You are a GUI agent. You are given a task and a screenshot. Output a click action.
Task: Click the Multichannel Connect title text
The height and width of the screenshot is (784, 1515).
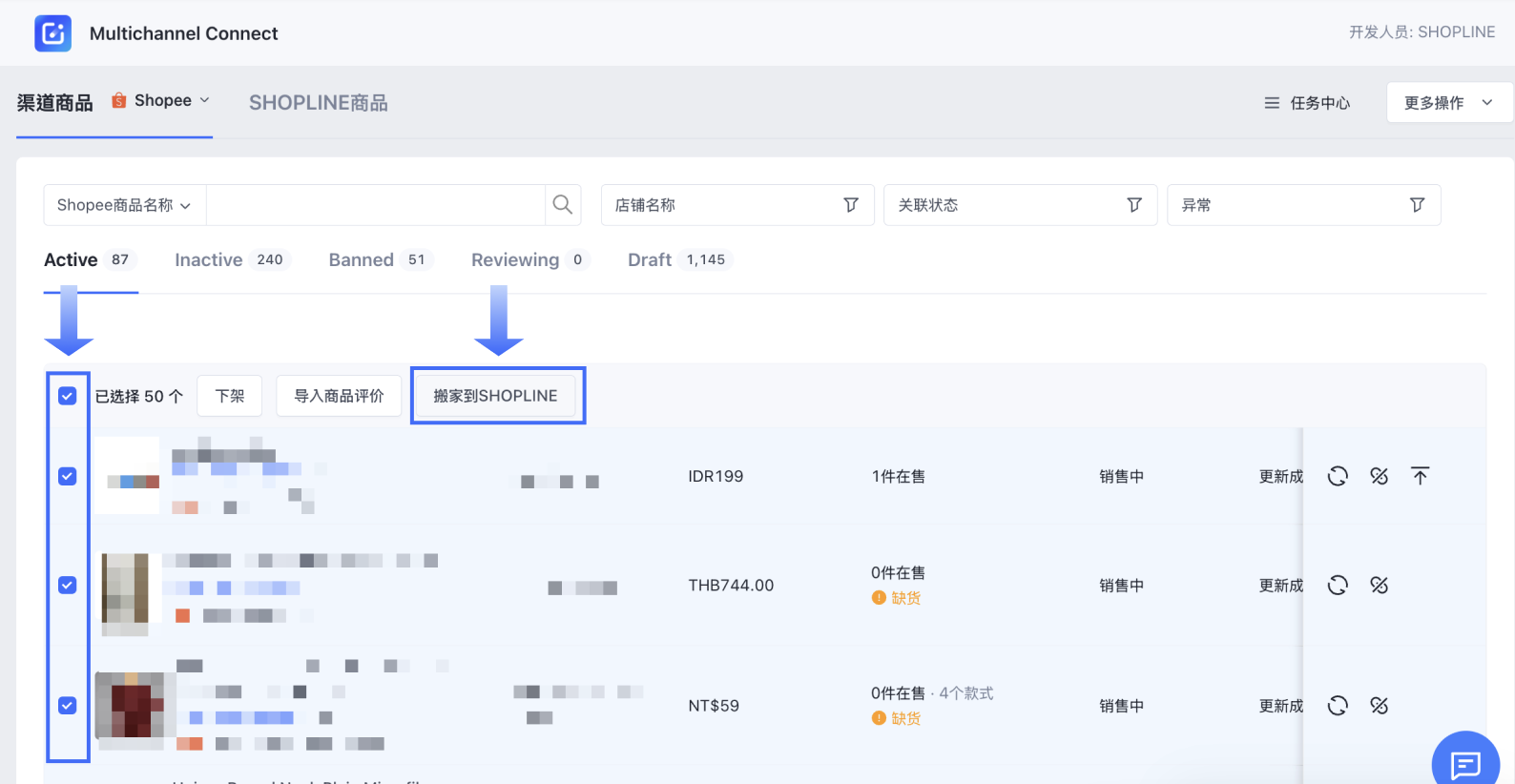[x=184, y=33]
